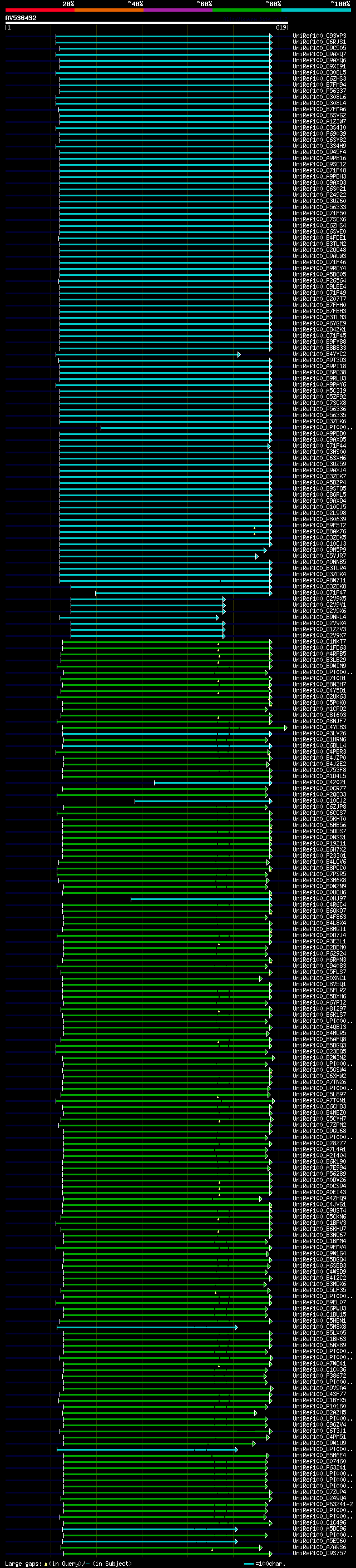Select the UniRef100_Q42021 label
This screenshot has height=1568, width=356.
click(319, 782)
